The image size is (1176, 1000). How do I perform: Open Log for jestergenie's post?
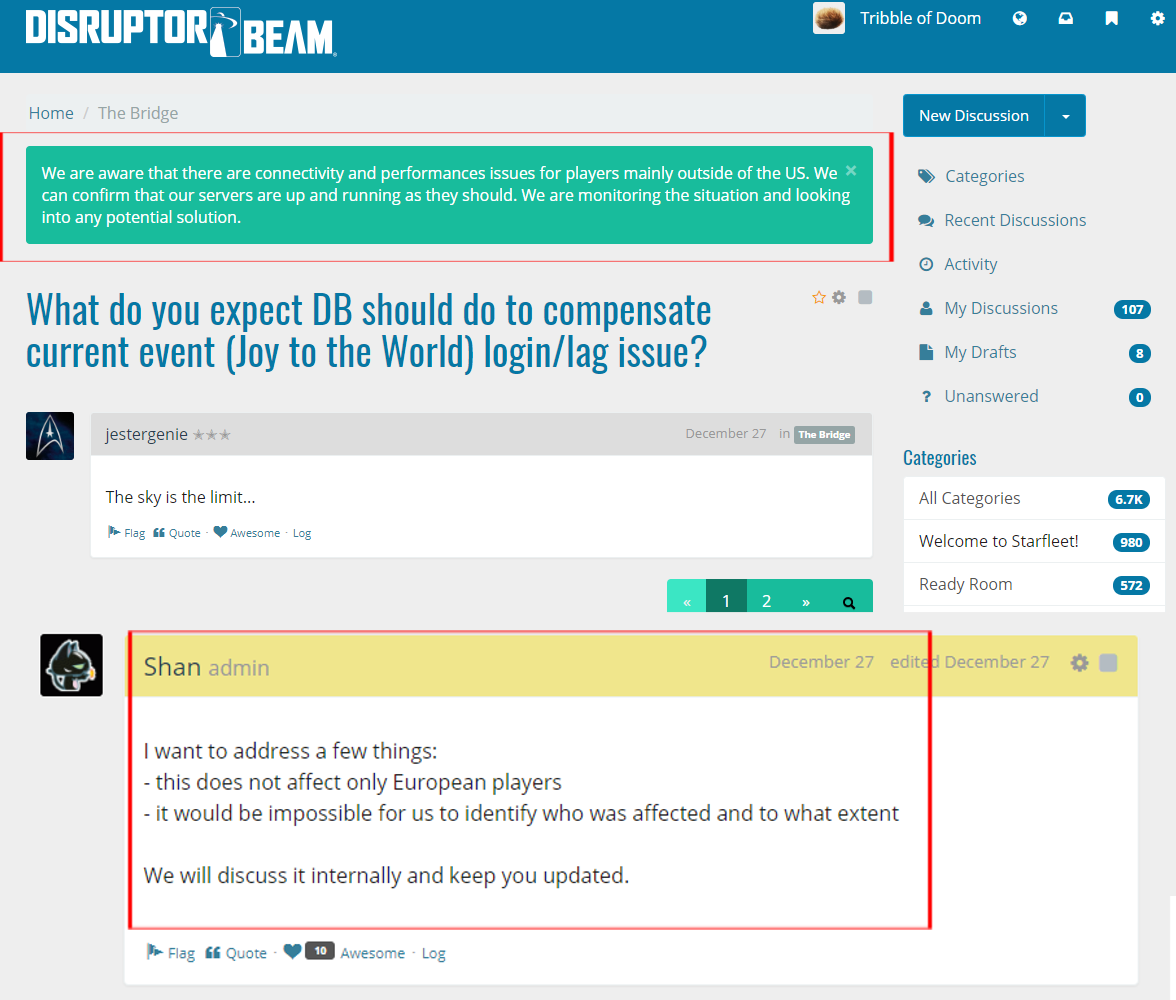[x=302, y=533]
